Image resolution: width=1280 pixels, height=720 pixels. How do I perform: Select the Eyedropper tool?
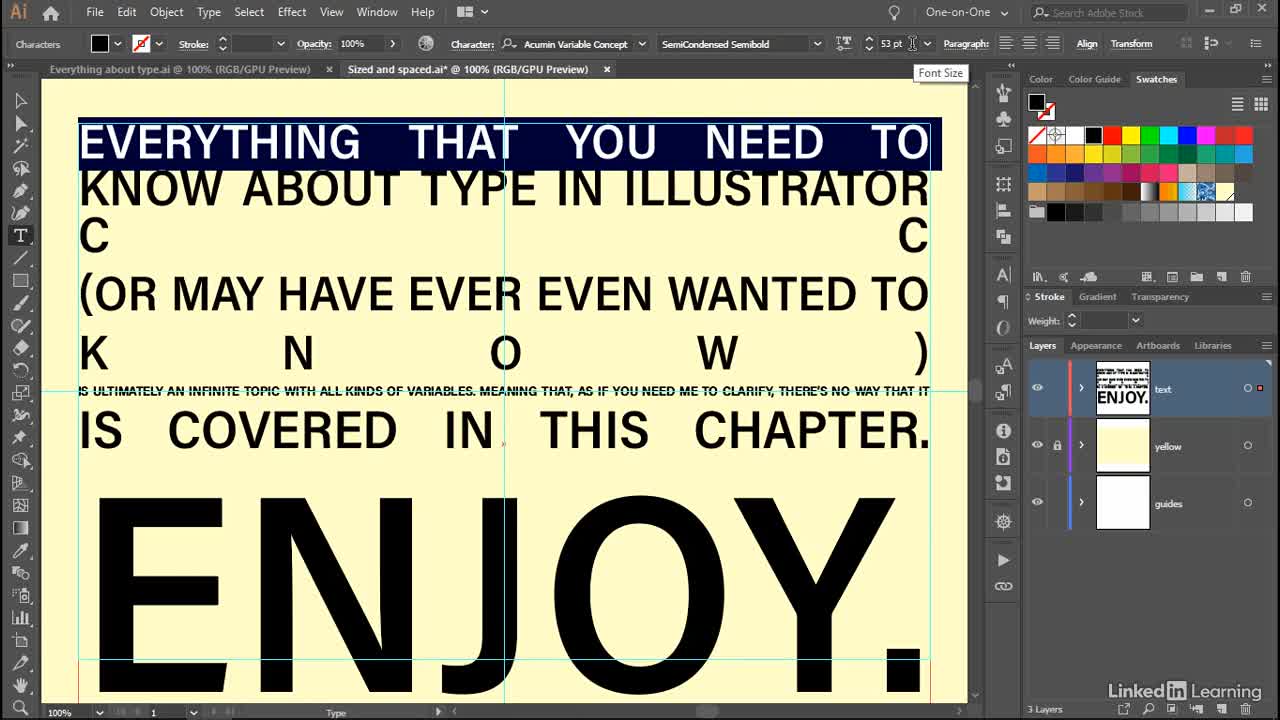tap(20, 551)
